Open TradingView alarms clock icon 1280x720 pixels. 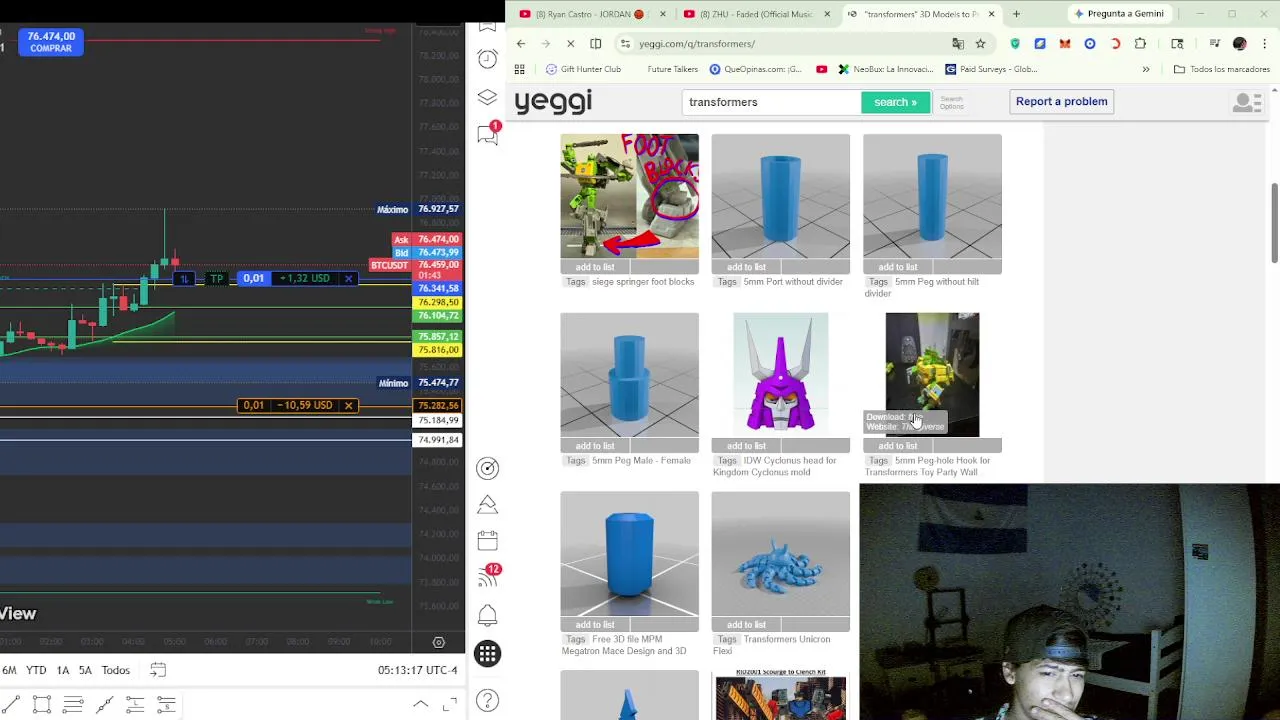(487, 59)
